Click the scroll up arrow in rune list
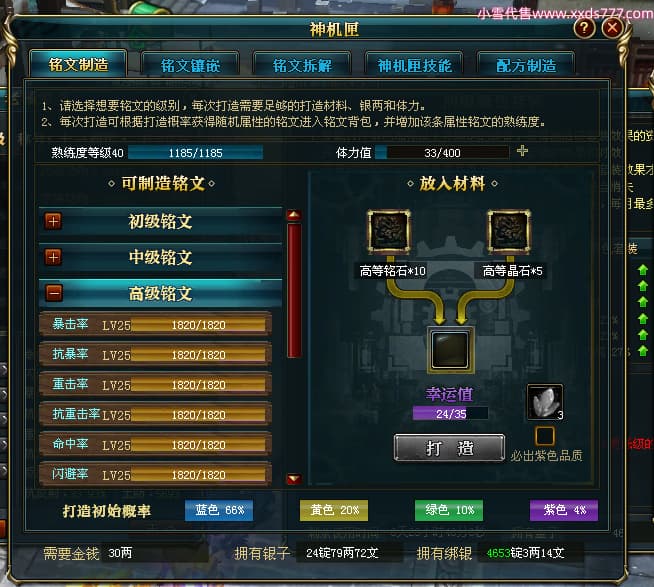This screenshot has height=587, width=654. click(x=294, y=215)
